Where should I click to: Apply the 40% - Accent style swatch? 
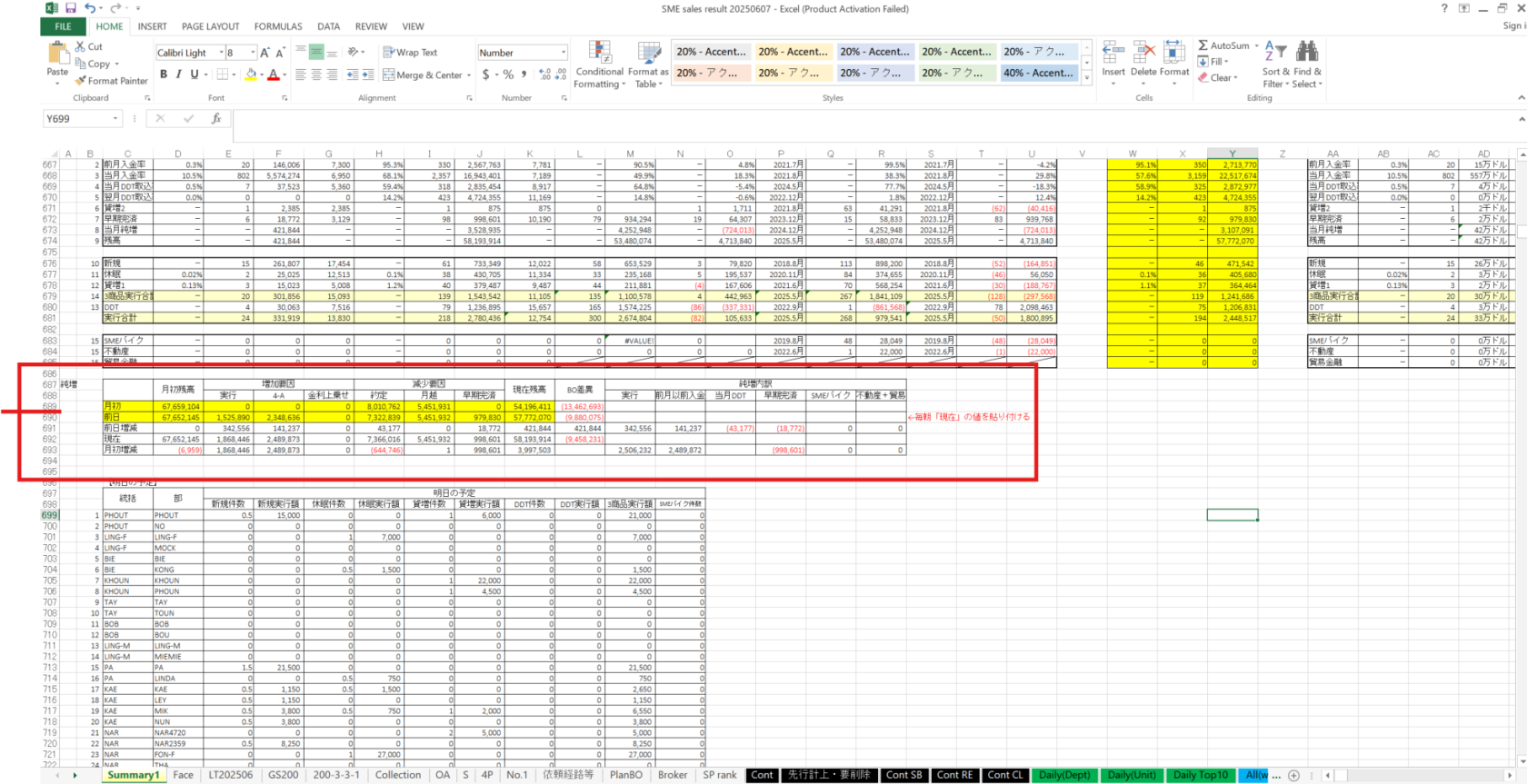pos(1038,73)
